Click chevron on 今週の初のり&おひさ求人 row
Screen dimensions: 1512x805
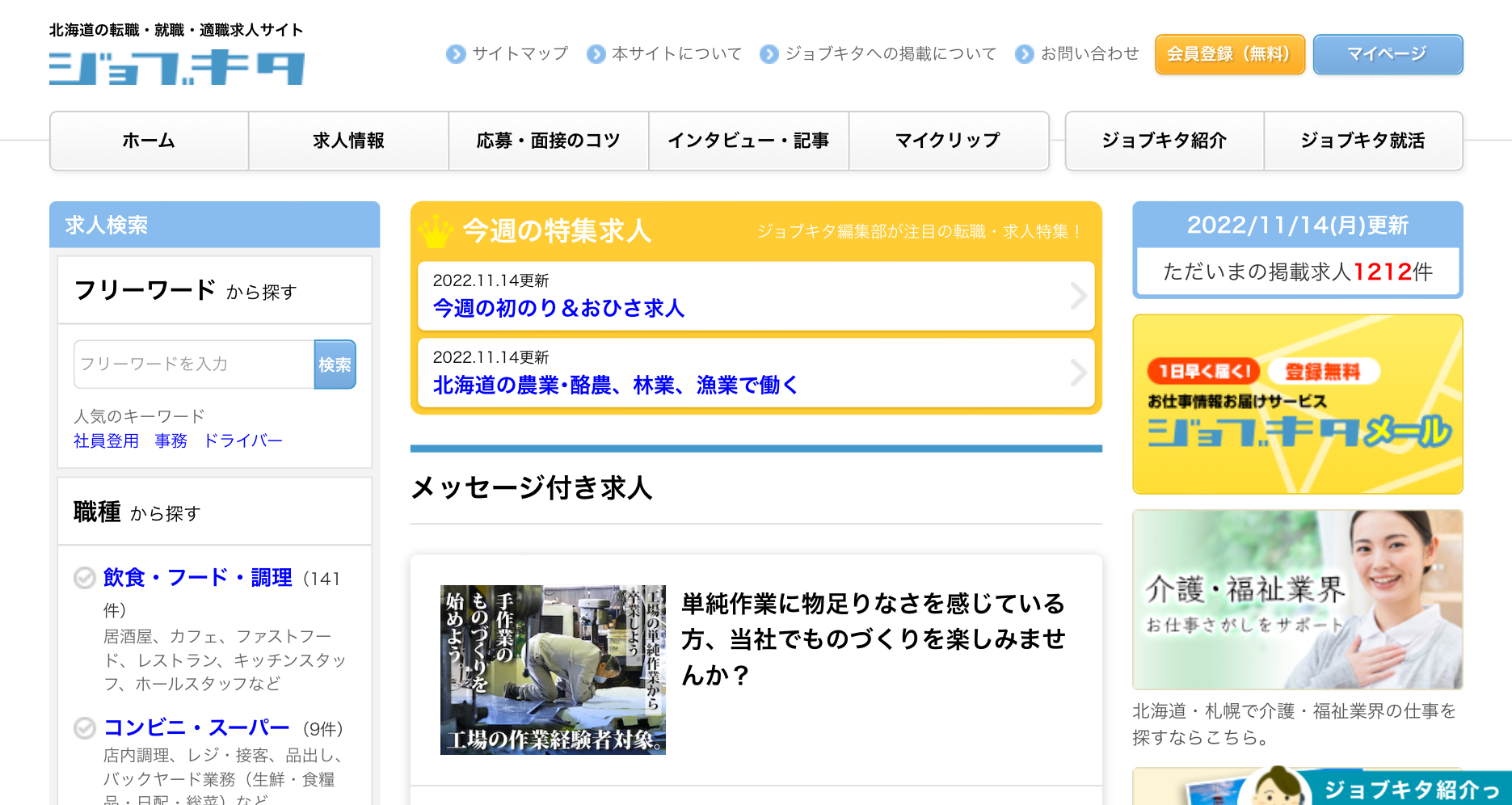click(x=1078, y=296)
